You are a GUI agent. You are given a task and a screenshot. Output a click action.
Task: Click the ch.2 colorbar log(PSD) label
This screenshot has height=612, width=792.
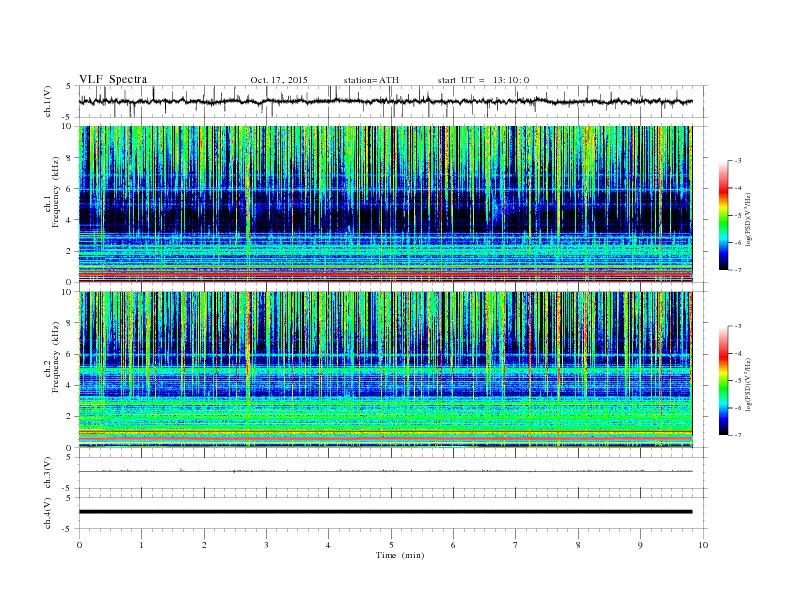click(748, 384)
